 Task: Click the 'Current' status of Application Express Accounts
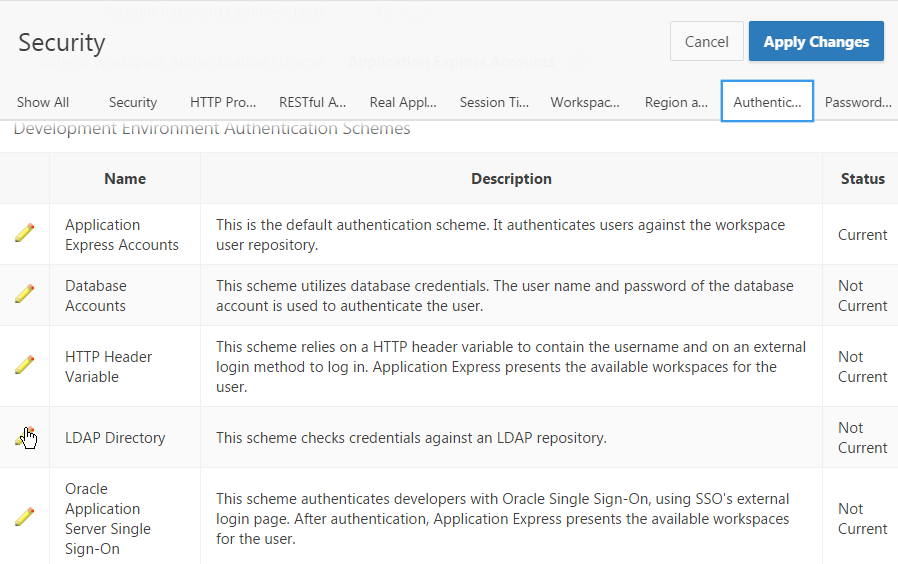point(862,235)
